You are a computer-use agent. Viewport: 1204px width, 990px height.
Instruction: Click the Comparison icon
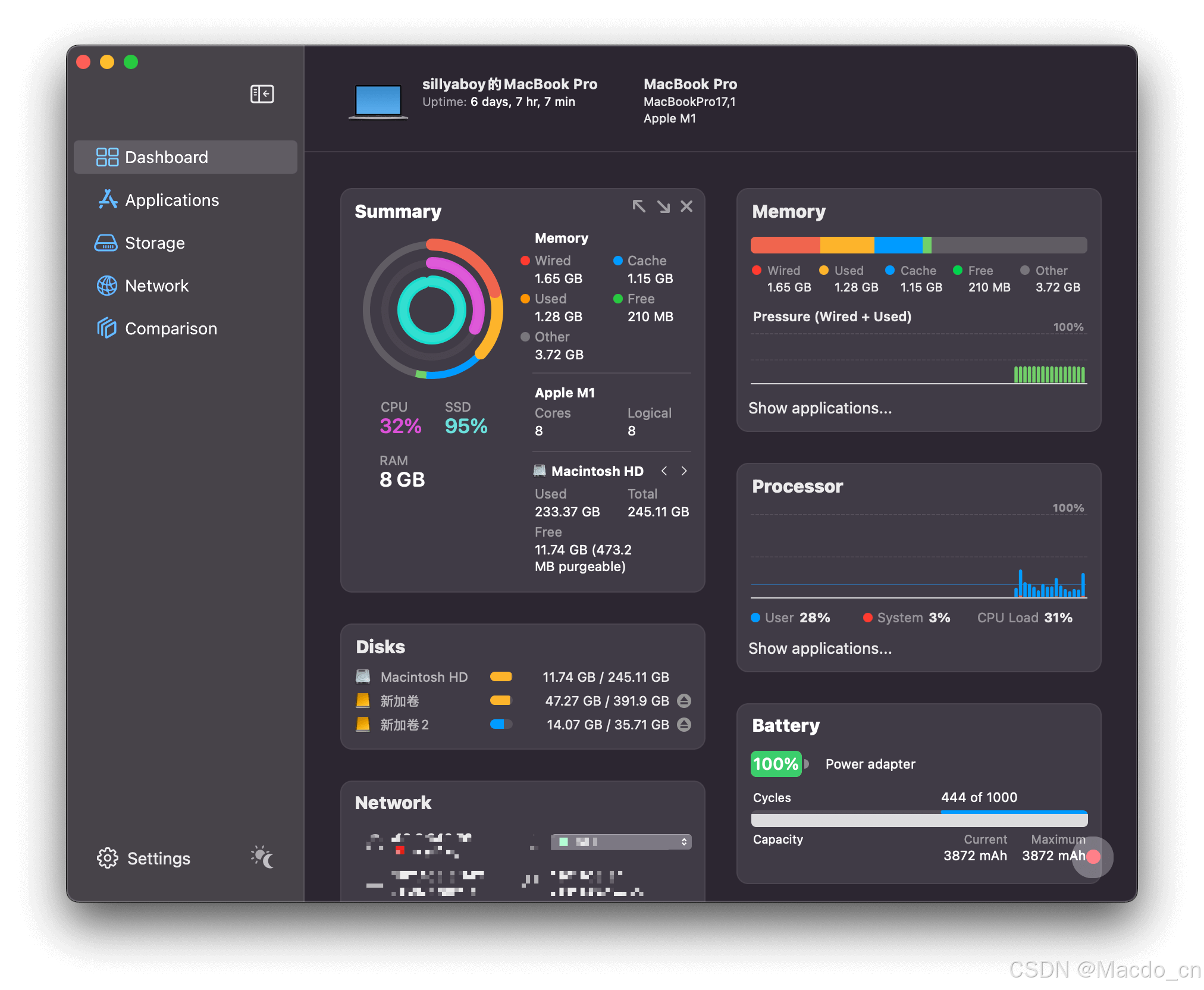coord(106,328)
